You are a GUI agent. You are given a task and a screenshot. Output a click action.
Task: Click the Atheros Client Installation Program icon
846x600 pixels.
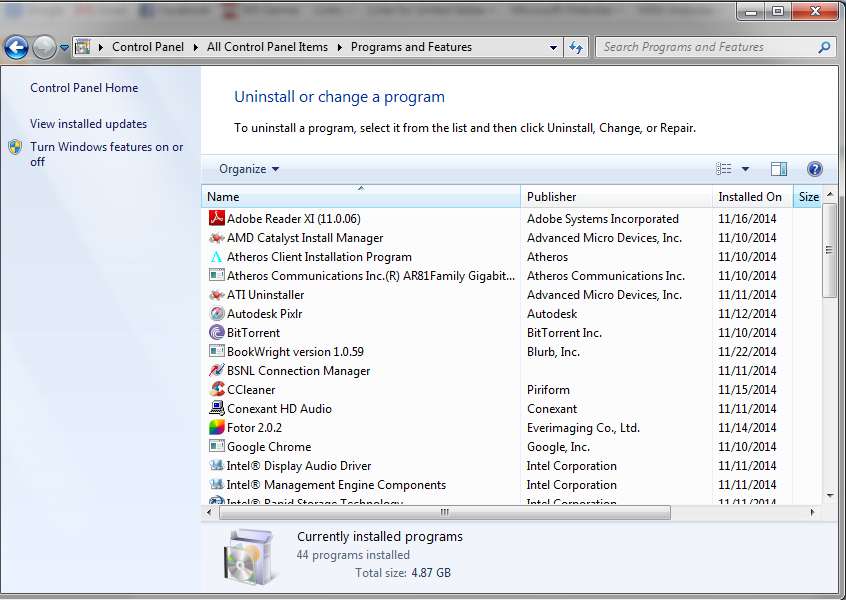216,256
